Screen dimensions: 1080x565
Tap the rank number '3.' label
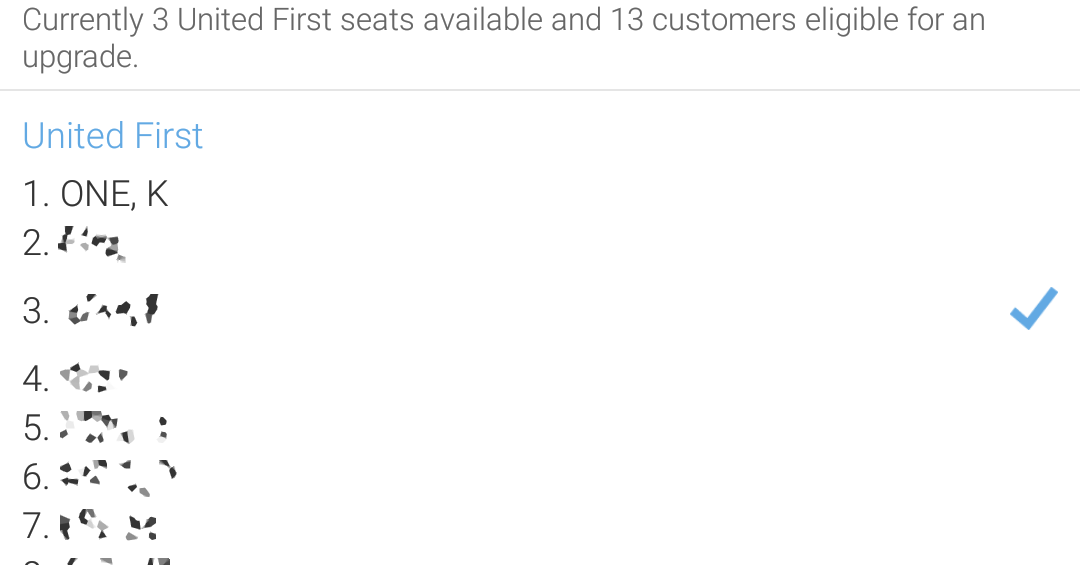36,311
